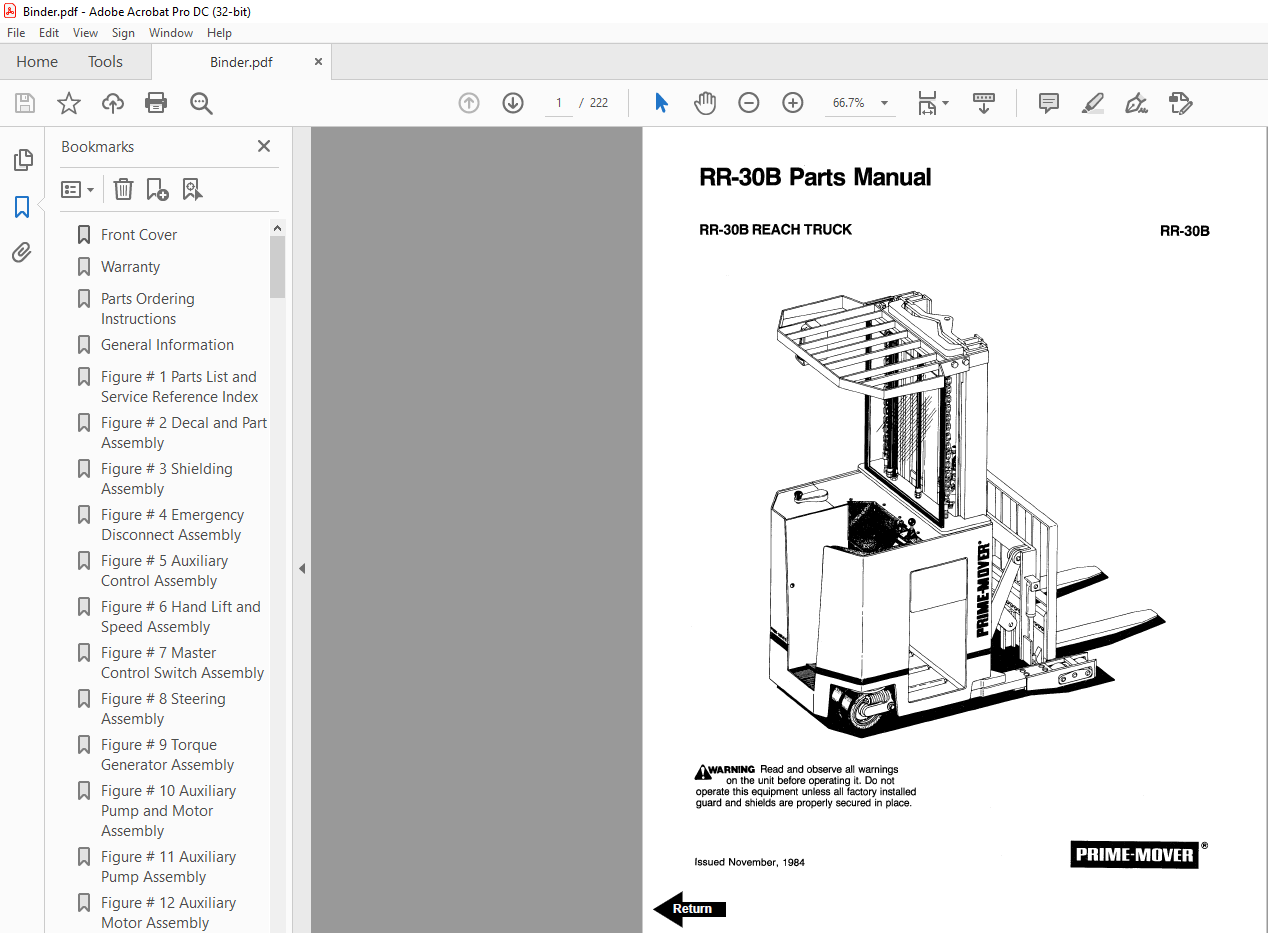Open the Sign menu
The height and width of the screenshot is (933, 1268).
point(123,33)
